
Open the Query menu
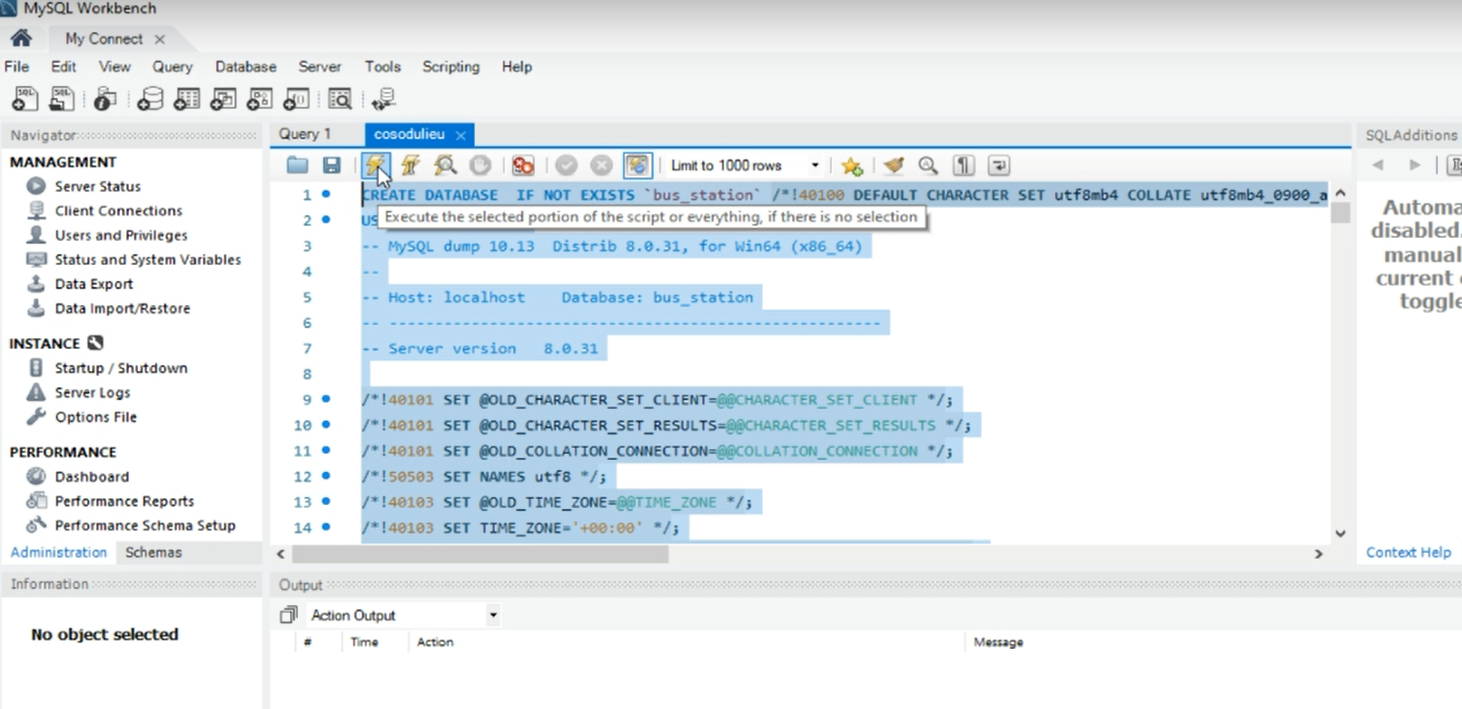point(172,66)
